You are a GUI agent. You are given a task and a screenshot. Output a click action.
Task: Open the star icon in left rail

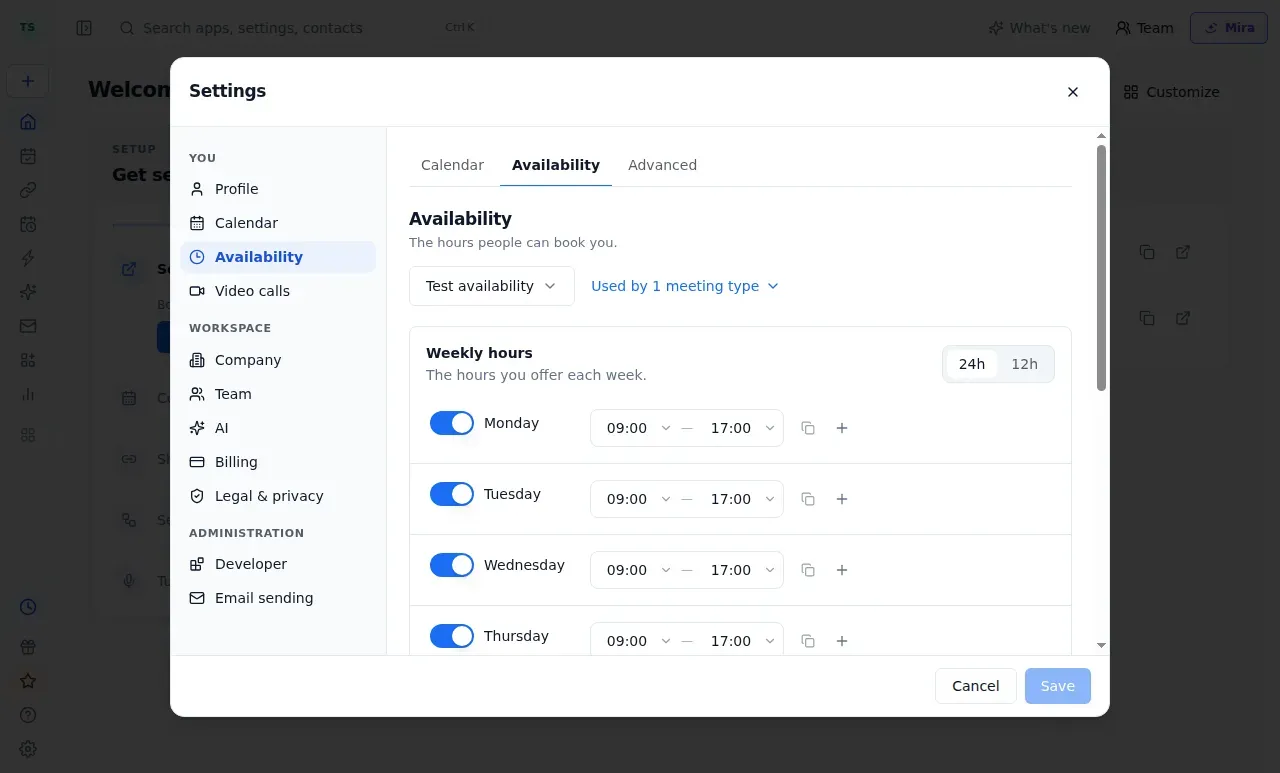tap(28, 681)
